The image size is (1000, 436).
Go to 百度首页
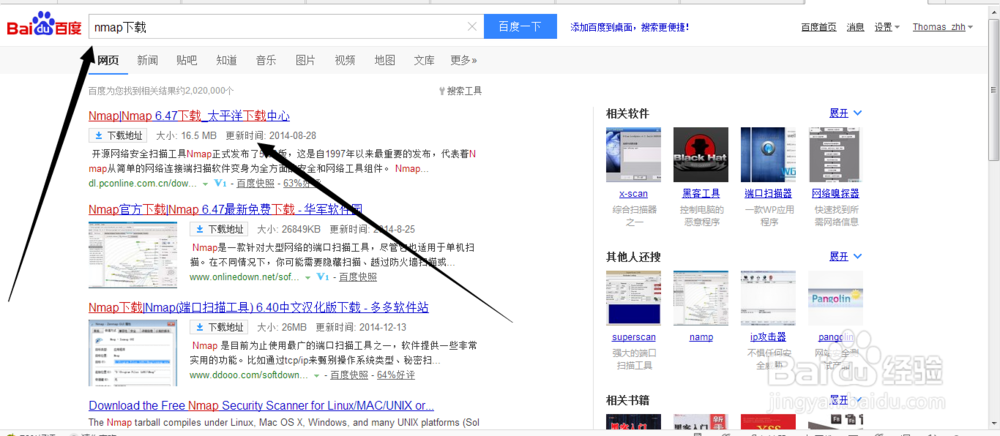pos(818,27)
